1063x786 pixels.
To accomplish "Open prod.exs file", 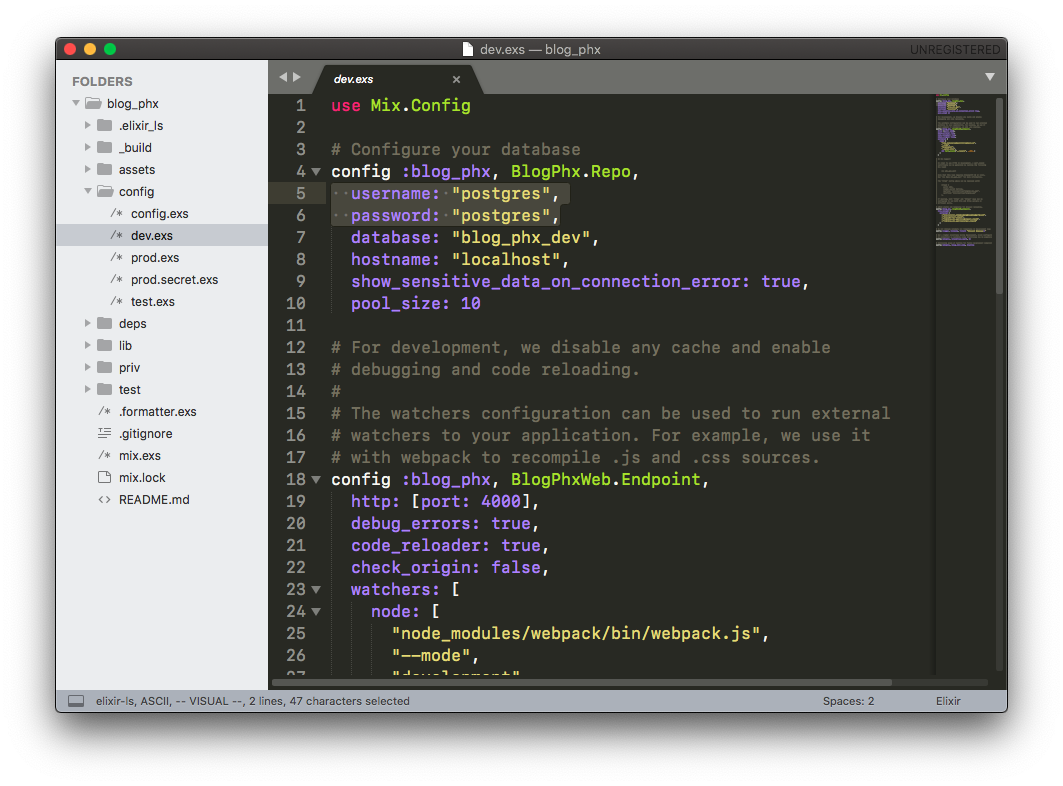I will pos(155,258).
